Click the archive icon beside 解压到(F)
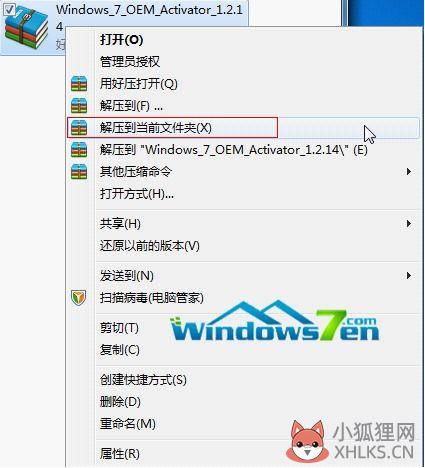The width and height of the screenshot is (425, 468). coord(79,106)
